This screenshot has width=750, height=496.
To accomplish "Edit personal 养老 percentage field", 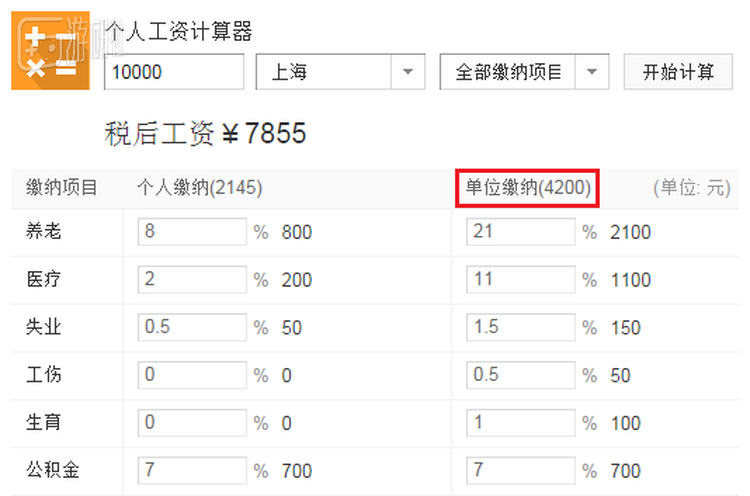I will (x=192, y=232).
